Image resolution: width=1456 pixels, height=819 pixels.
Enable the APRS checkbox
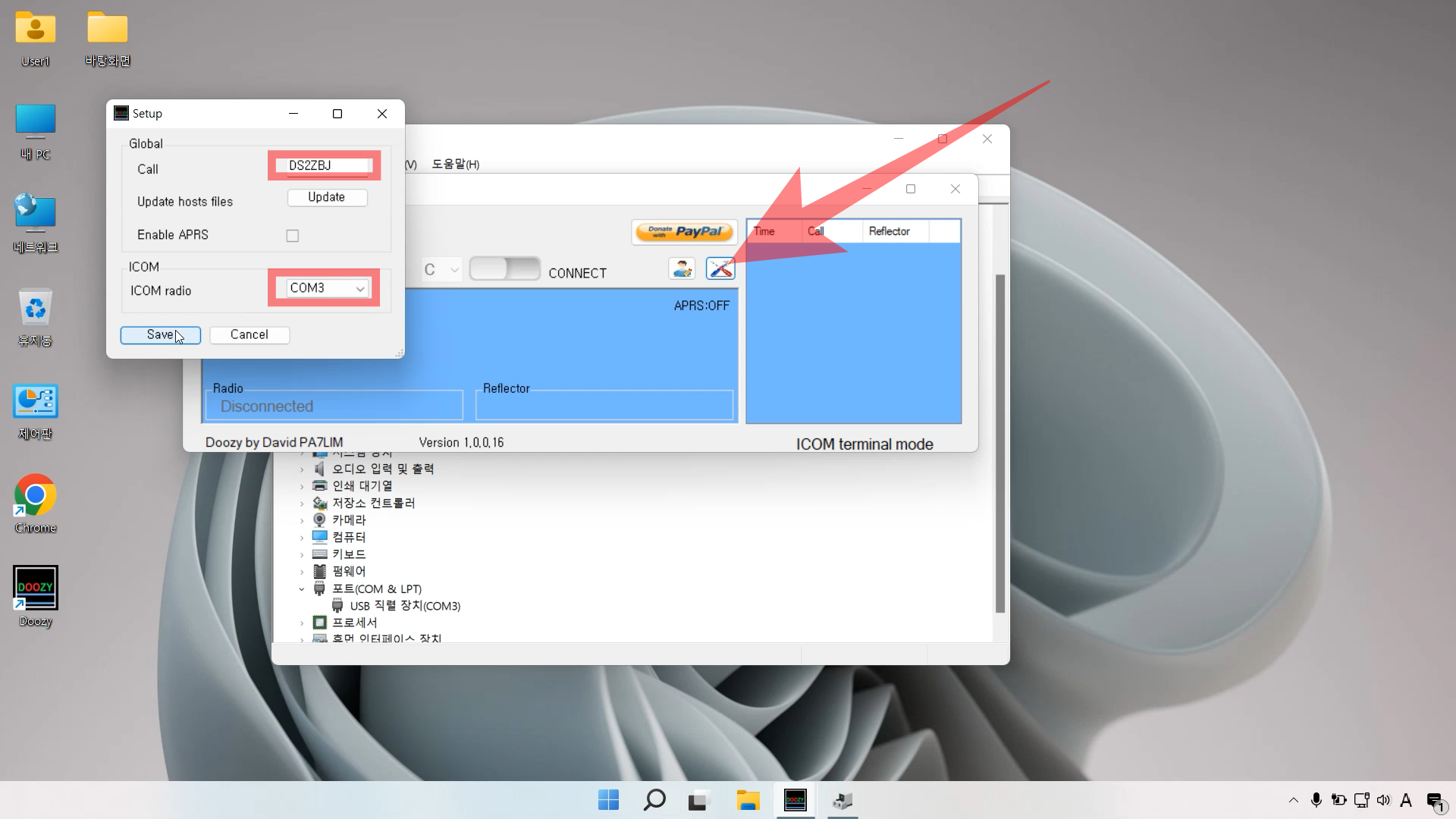293,236
